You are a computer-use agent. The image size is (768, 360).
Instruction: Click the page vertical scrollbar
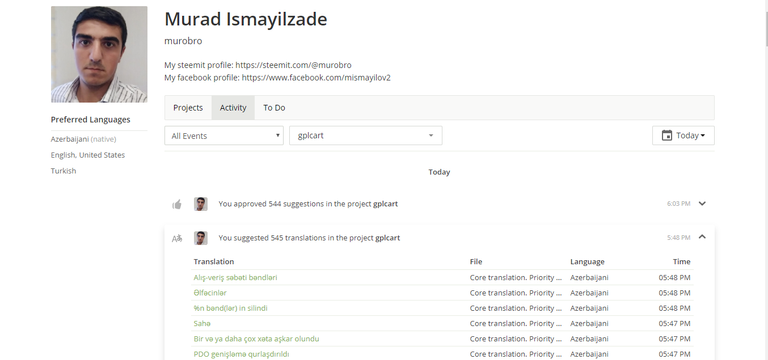765,180
